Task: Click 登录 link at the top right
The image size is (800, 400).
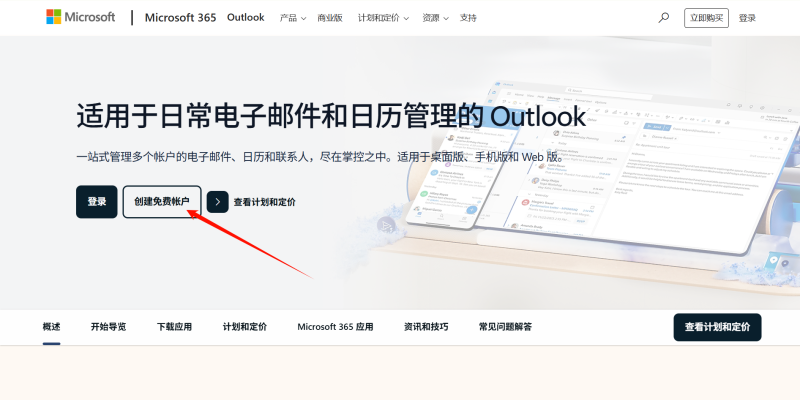Action: tap(747, 18)
